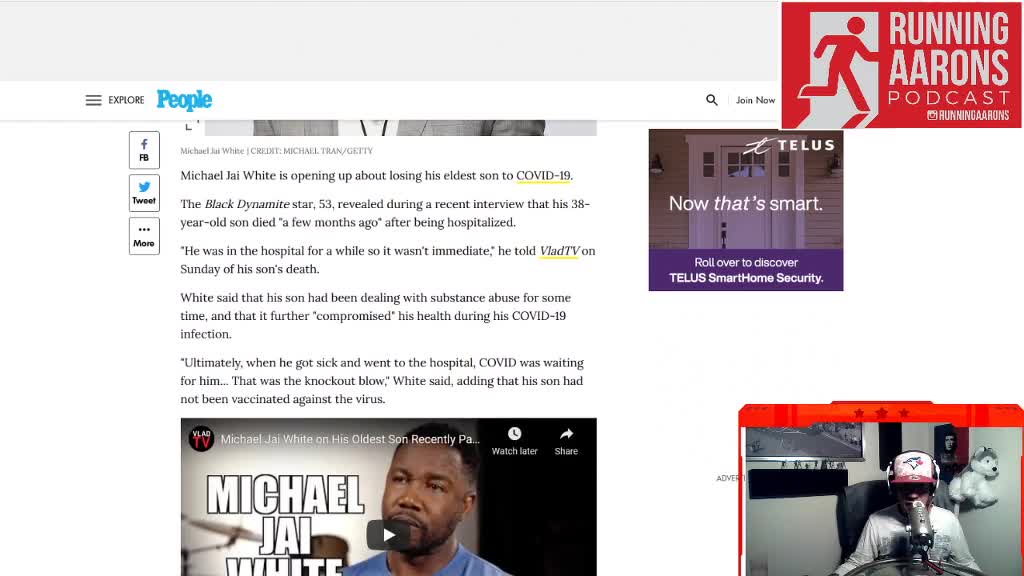Click the photo credit caption text
This screenshot has height=576, width=1024.
tap(277, 151)
